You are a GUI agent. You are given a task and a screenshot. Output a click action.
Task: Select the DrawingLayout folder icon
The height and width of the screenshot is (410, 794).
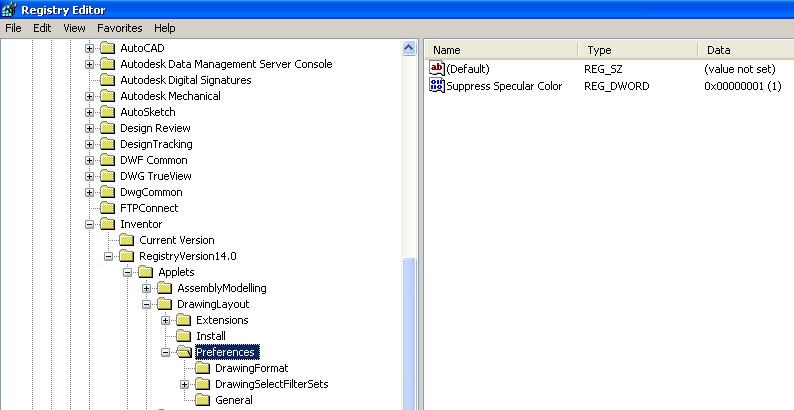[165, 304]
